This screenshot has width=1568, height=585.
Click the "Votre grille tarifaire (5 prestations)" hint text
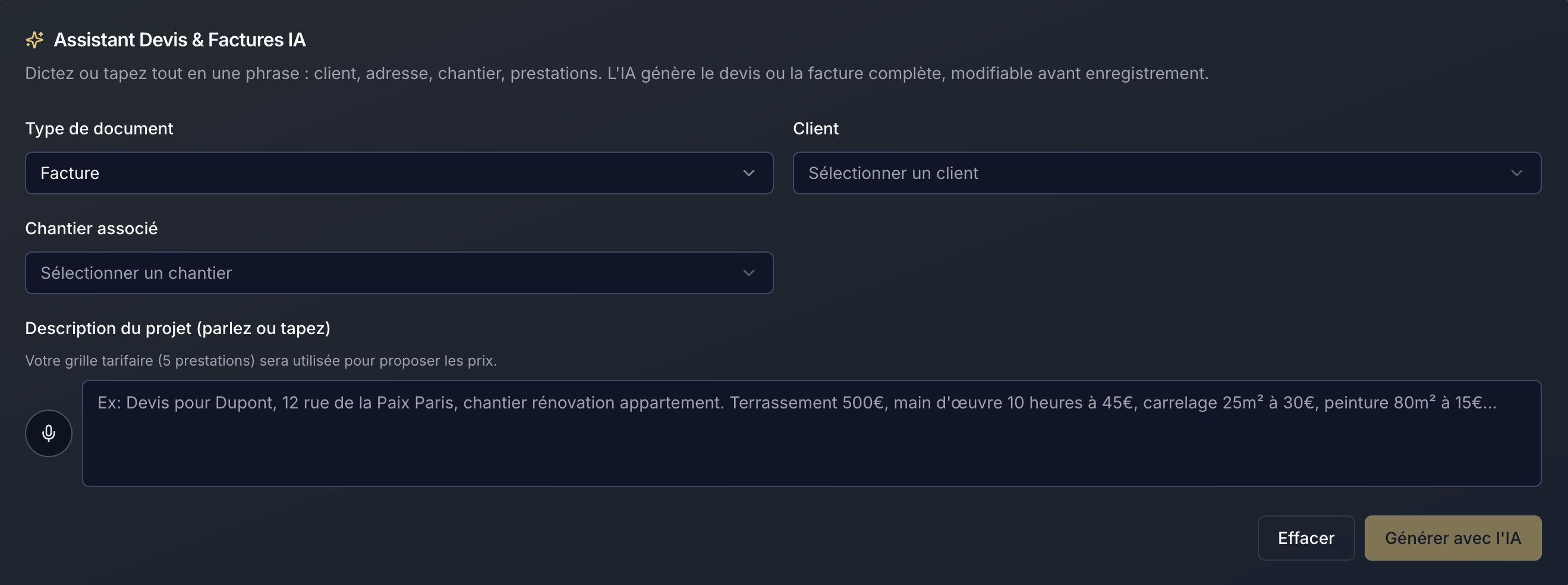260,360
